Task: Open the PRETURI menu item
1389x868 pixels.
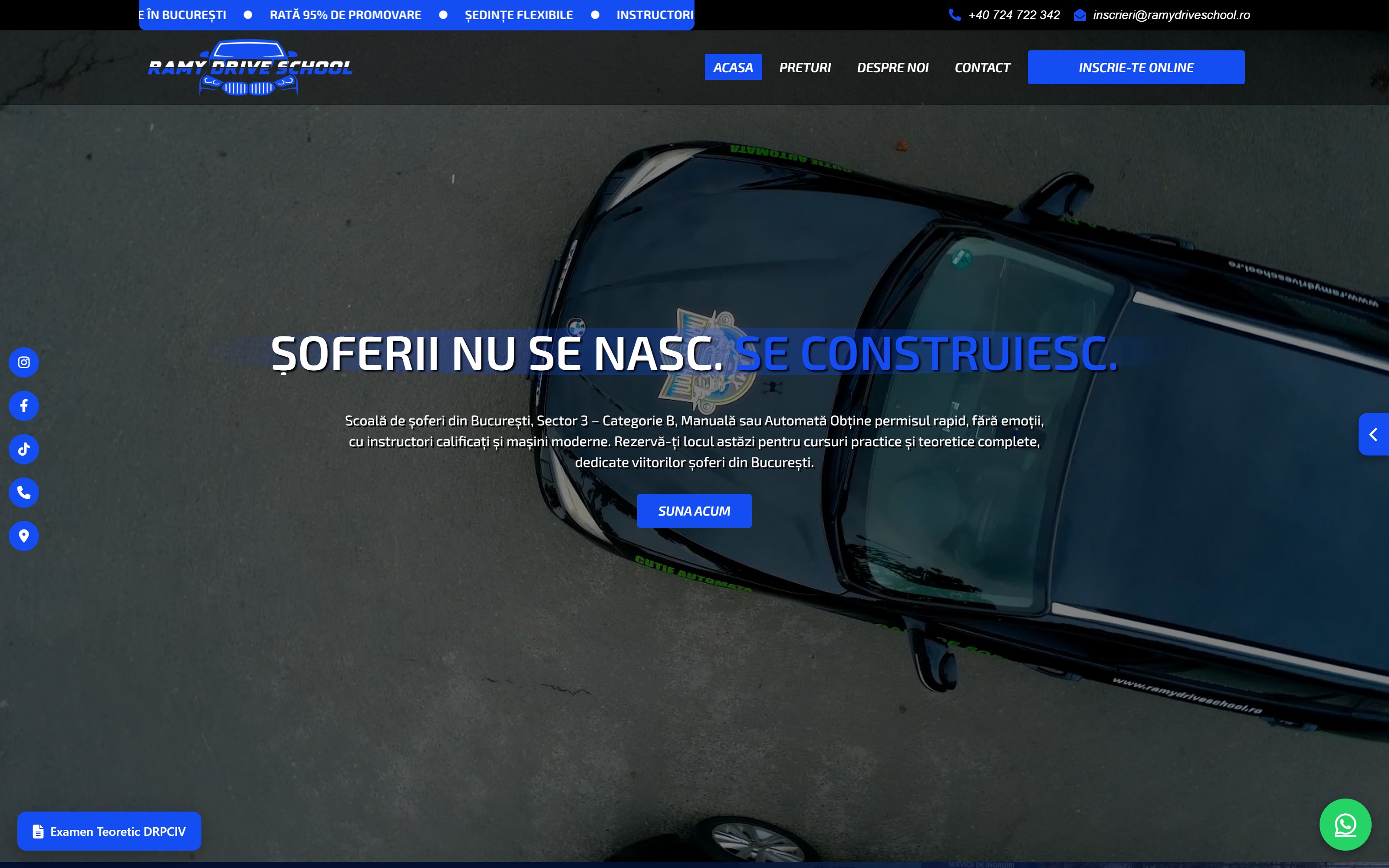Action: [805, 67]
